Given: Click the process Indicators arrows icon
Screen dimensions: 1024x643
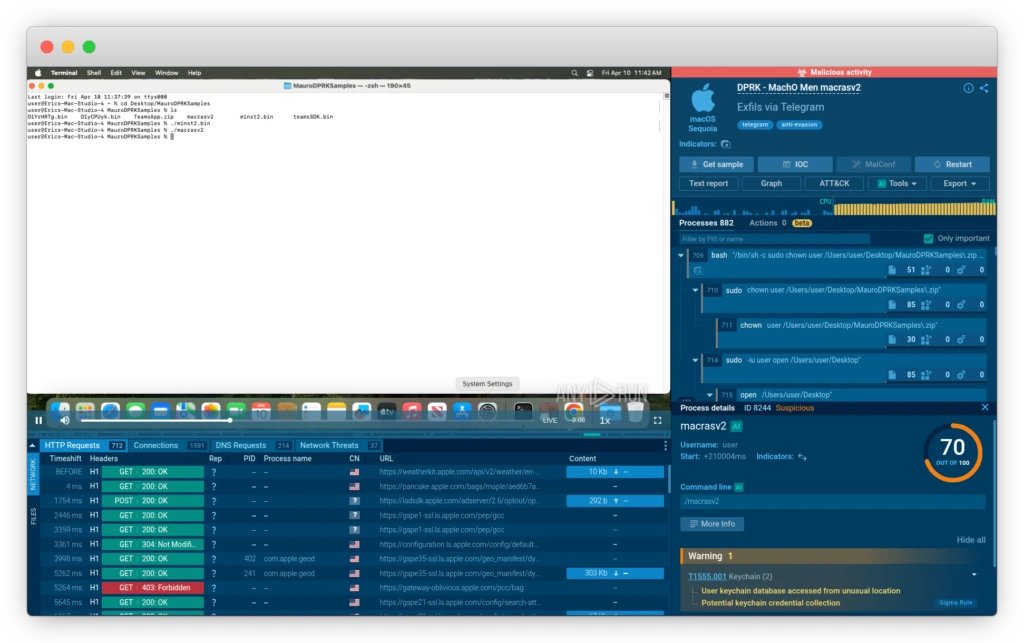Looking at the screenshot, I should tap(802, 457).
